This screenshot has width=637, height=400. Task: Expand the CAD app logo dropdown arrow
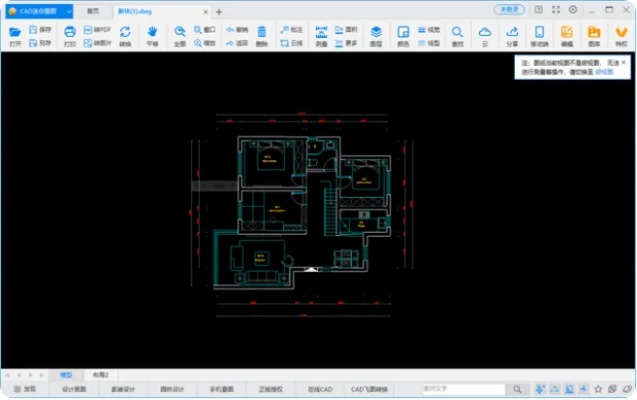tap(69, 10)
